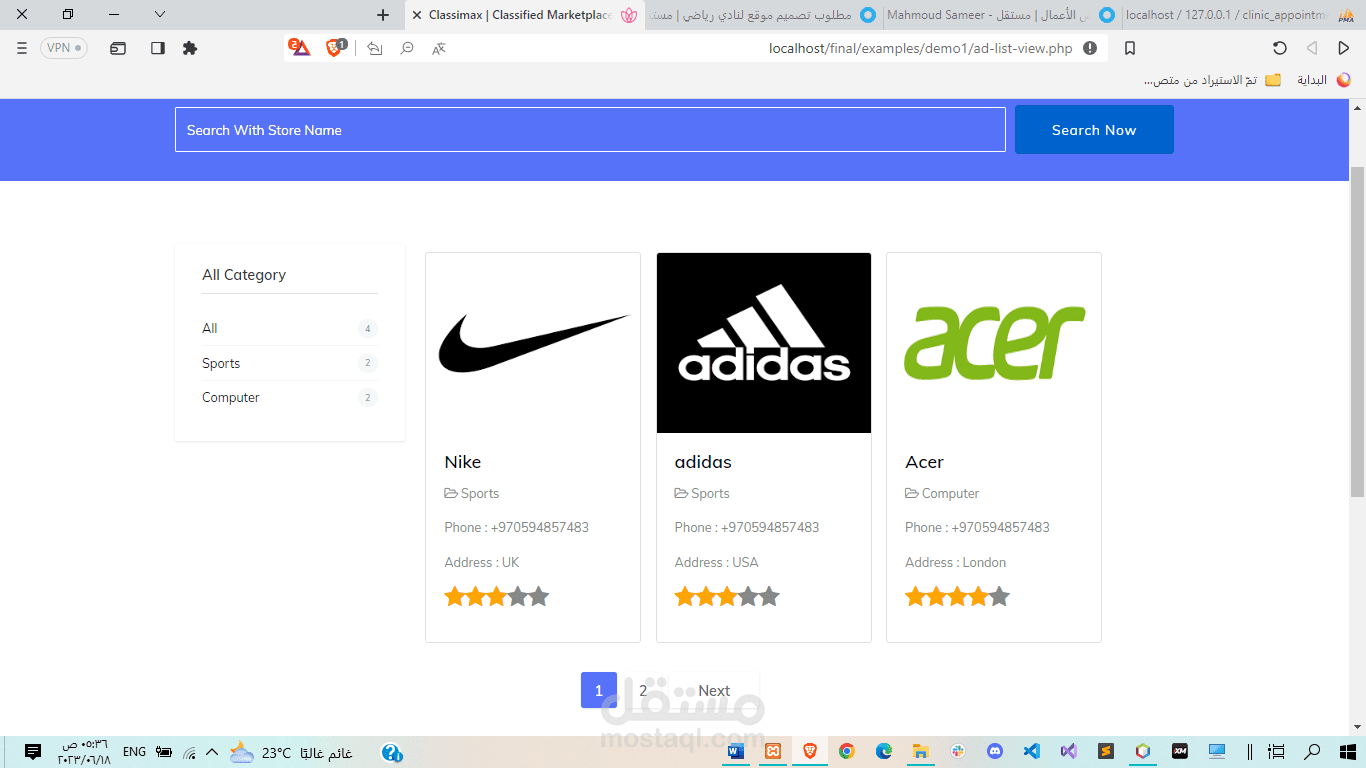Open Sublime Text from the taskbar
This screenshot has width=1366, height=768.
[x=1106, y=751]
